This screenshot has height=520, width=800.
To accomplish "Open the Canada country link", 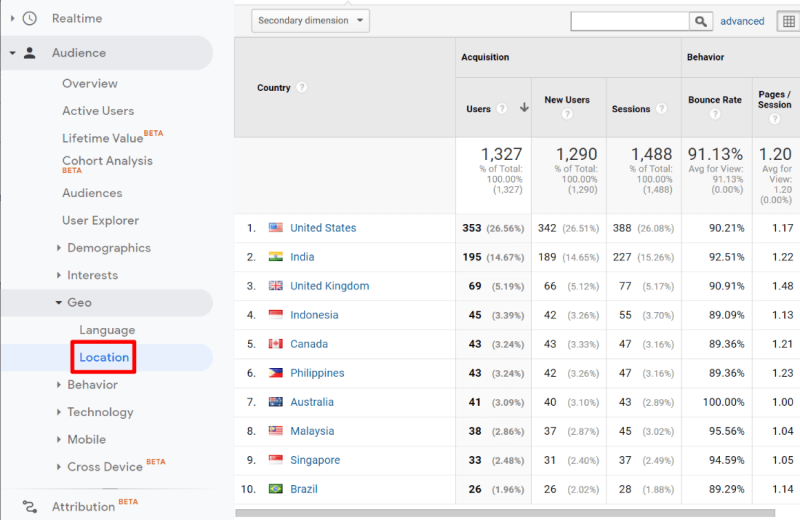I will 309,344.
